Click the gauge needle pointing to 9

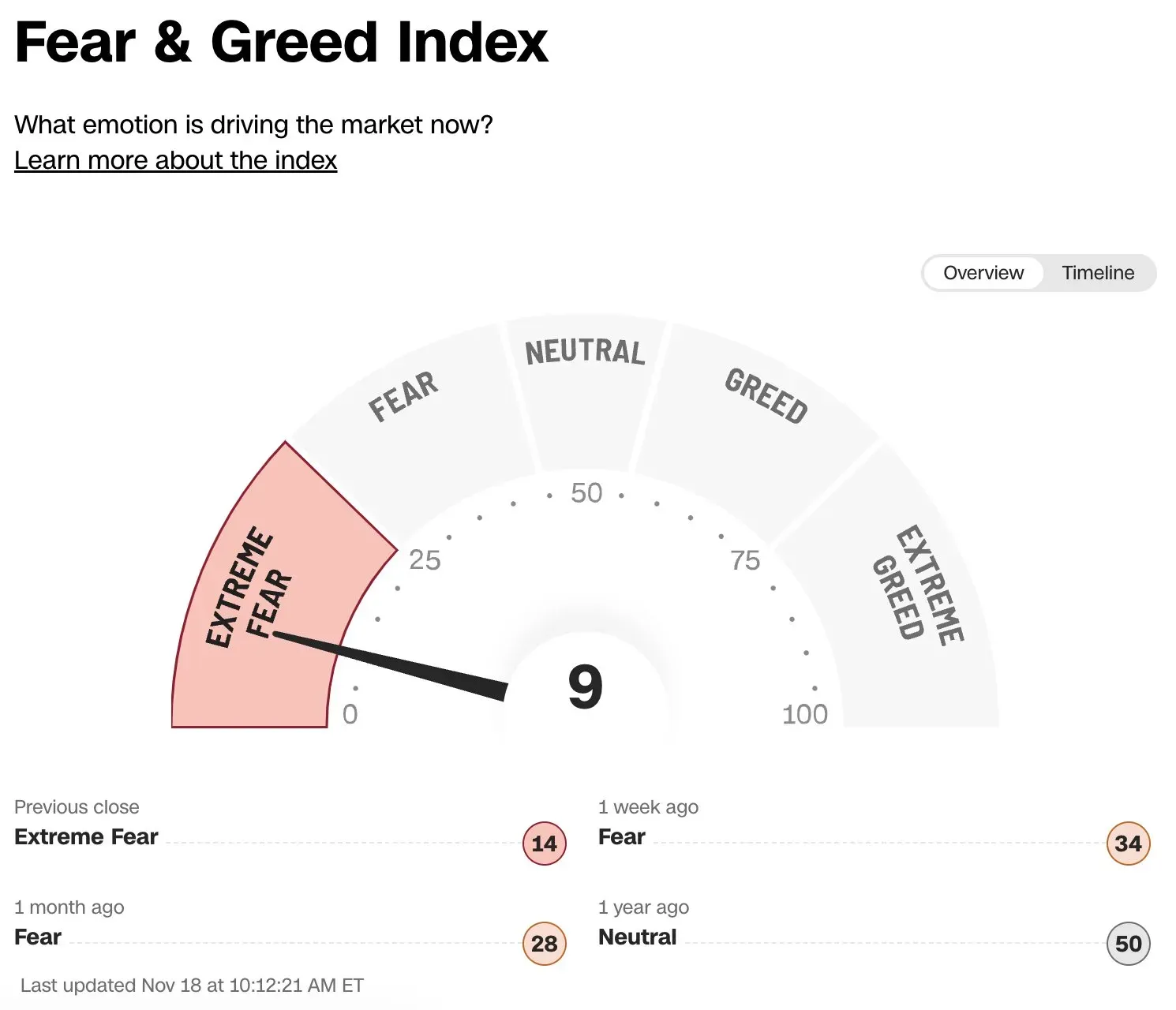coord(395,663)
